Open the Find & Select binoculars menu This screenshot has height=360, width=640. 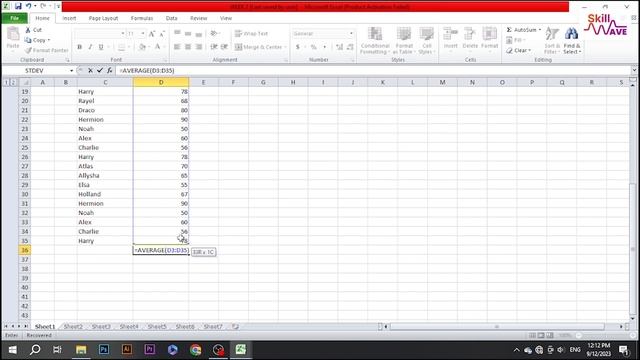click(571, 40)
